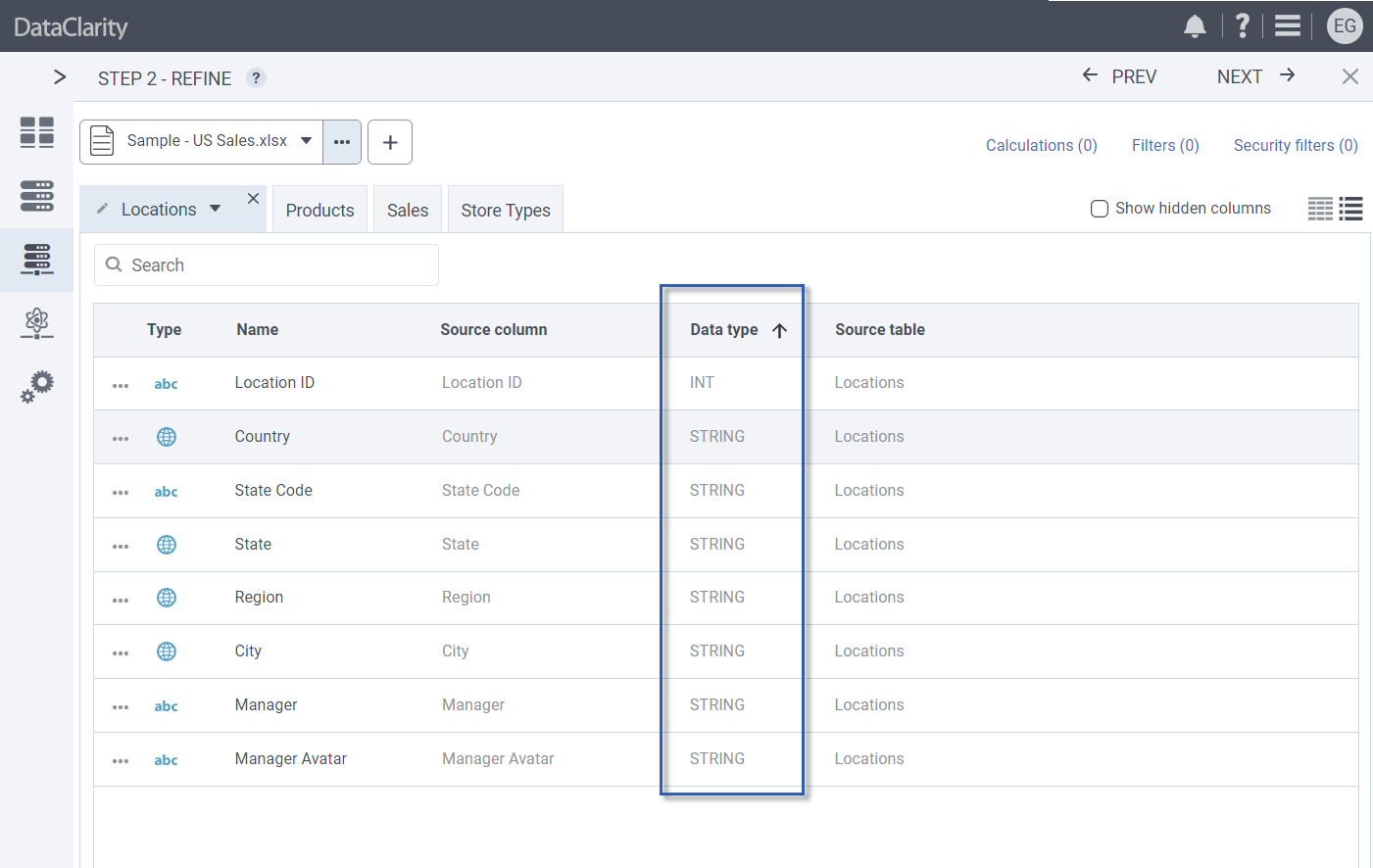Open the data science atom icon
Image resolution: width=1373 pixels, height=868 pixels.
(x=37, y=322)
